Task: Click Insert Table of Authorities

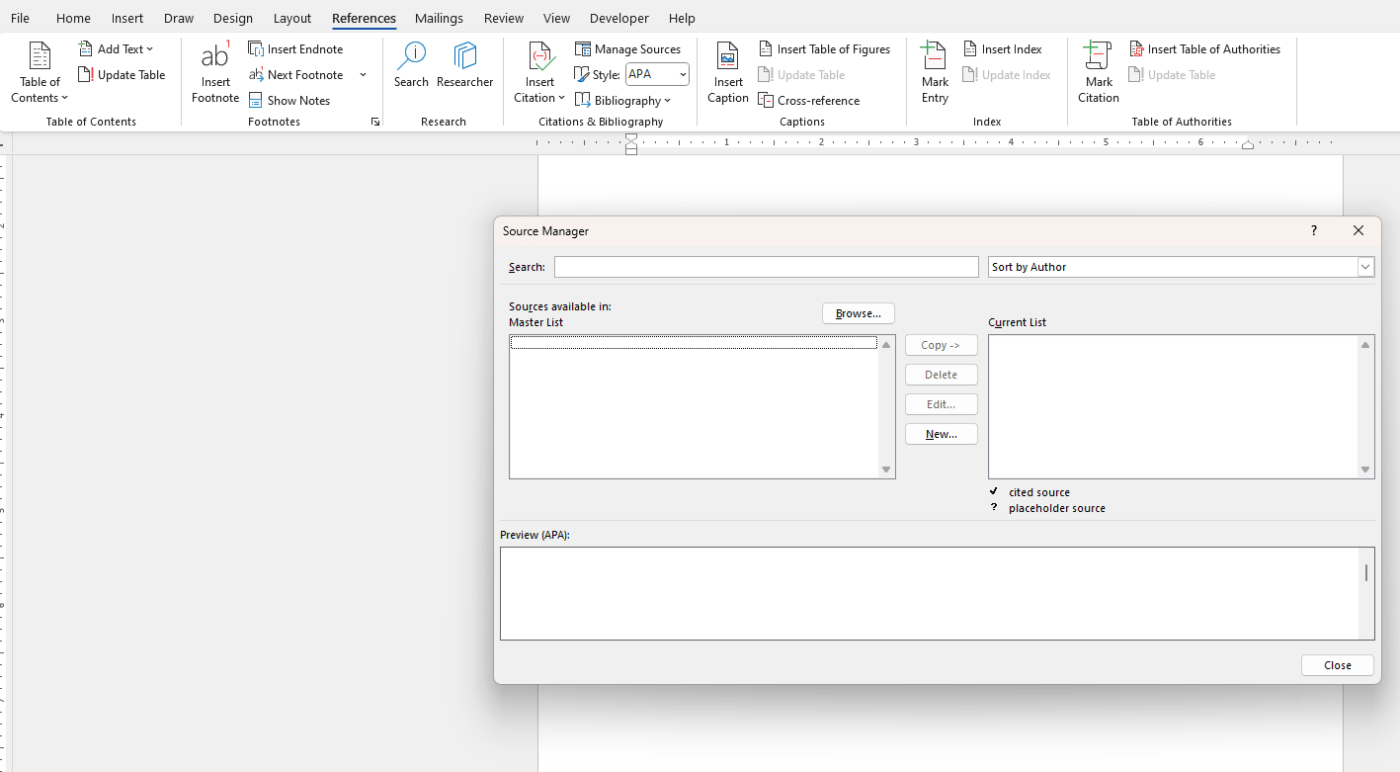Action: [1205, 49]
